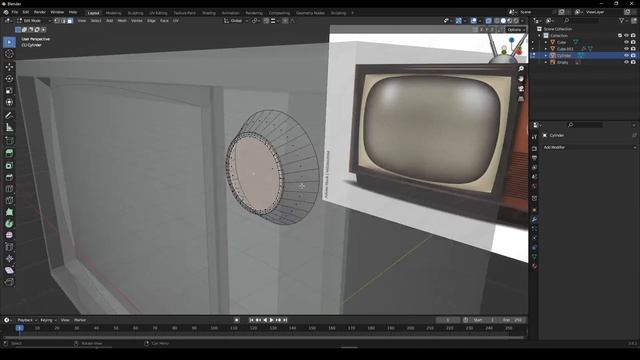
Task: Select the Annotate tool
Action: pyautogui.click(x=9, y=115)
